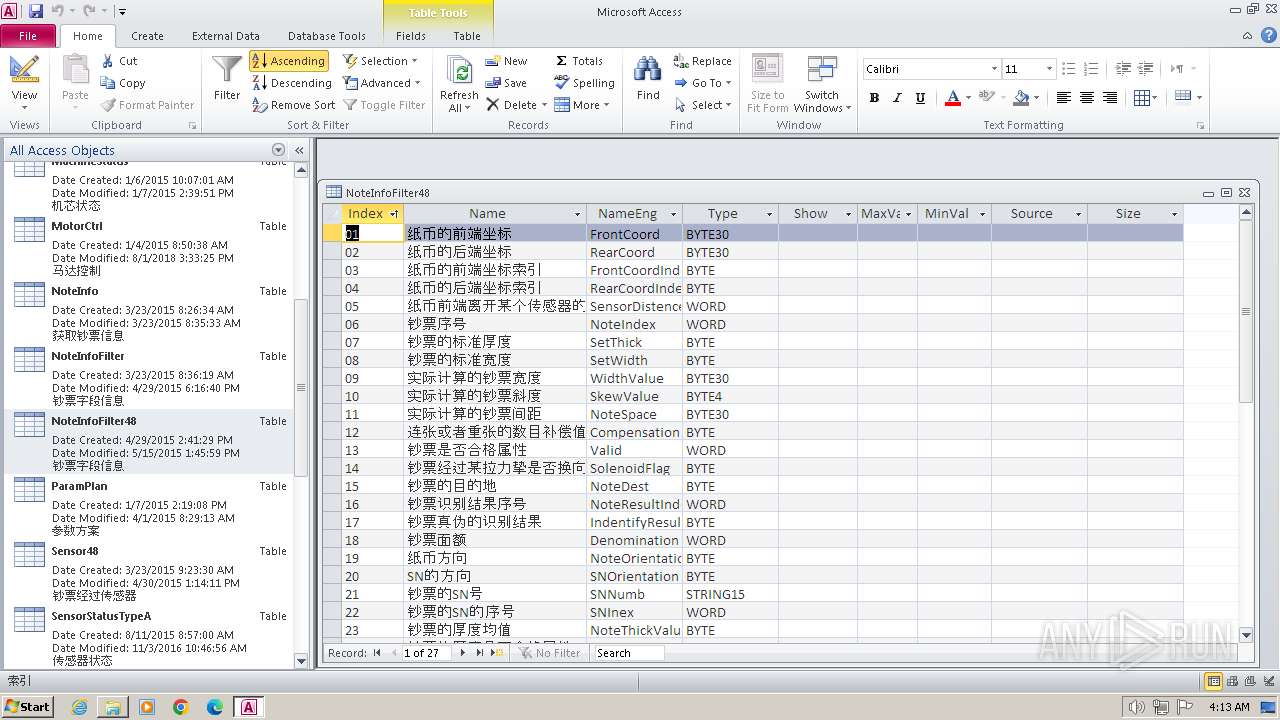Run Spelling check
1280x720 pixels.
[584, 83]
